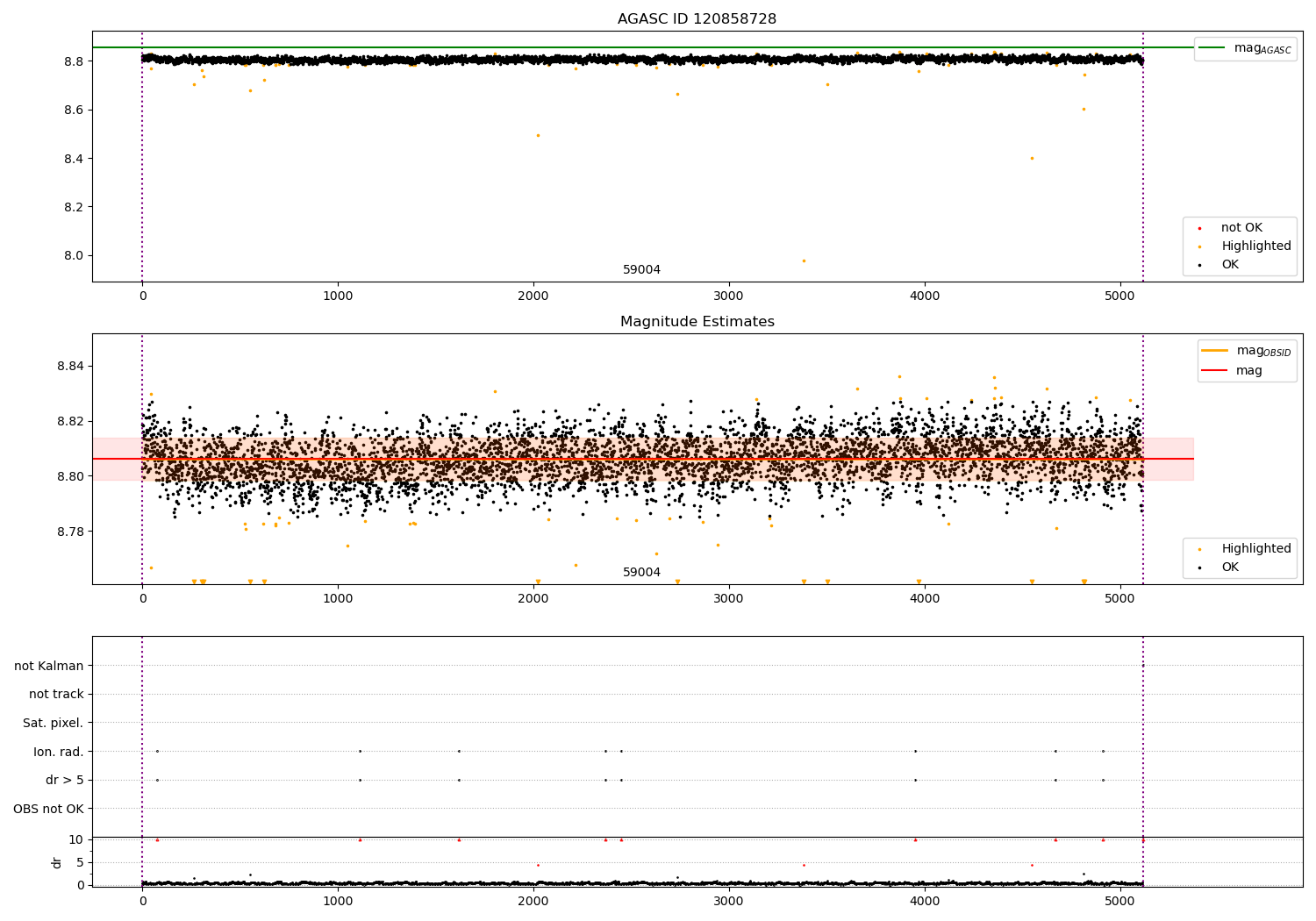Screen dimensions: 1316x921
Task: Click the "Sat. pixel." row label
Action: point(54,724)
